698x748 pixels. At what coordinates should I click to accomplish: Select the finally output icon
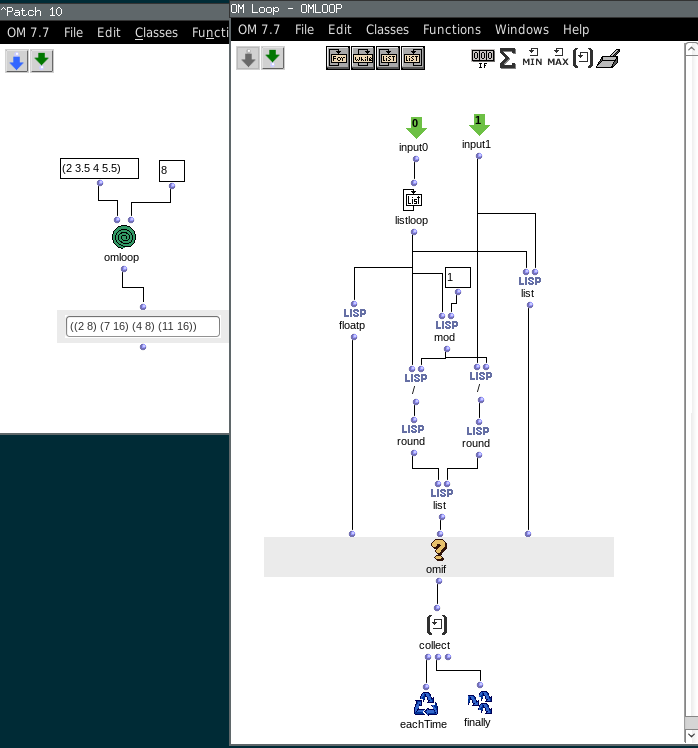pyautogui.click(x=479, y=703)
